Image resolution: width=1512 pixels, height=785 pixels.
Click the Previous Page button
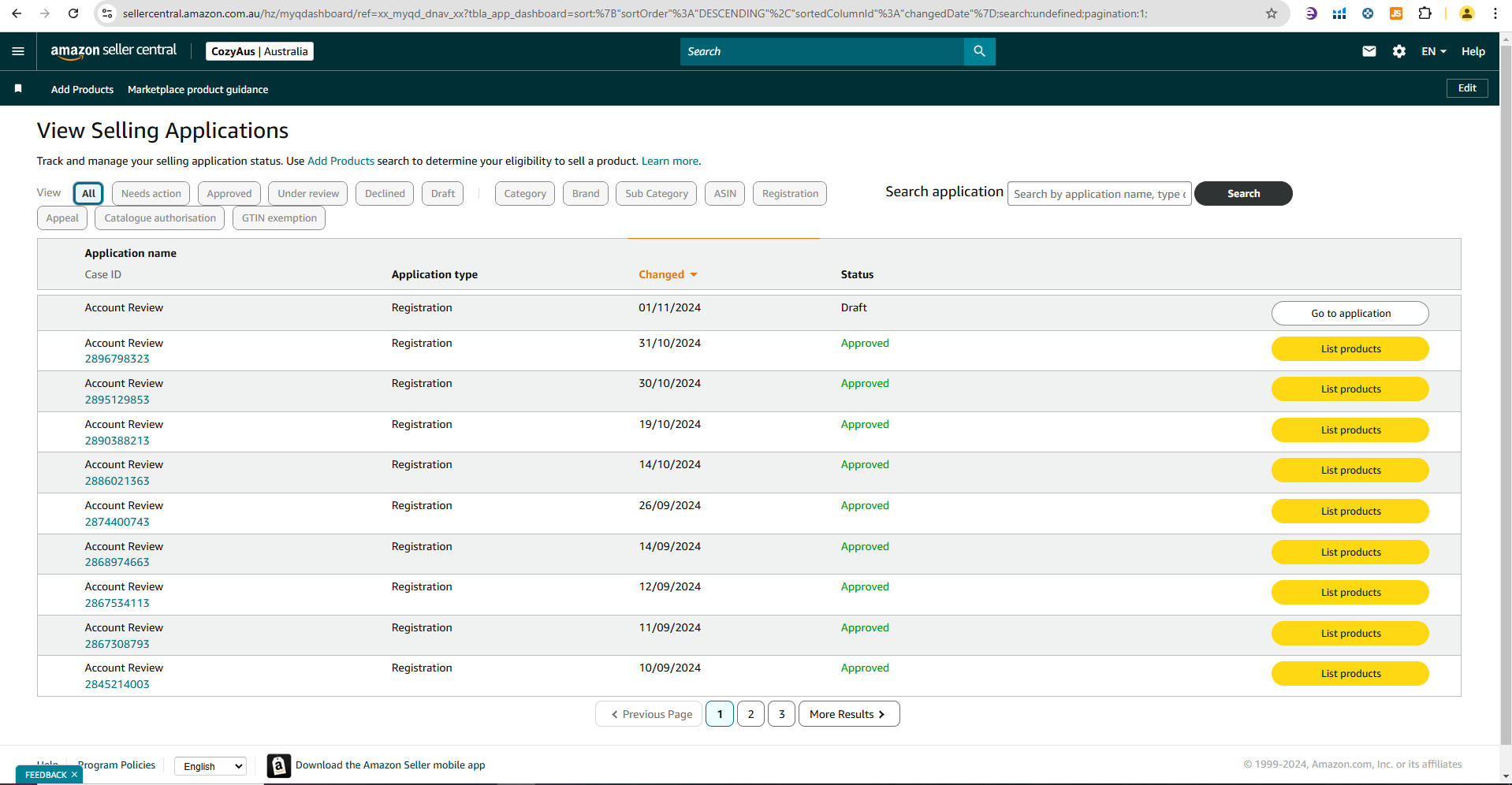coord(649,714)
